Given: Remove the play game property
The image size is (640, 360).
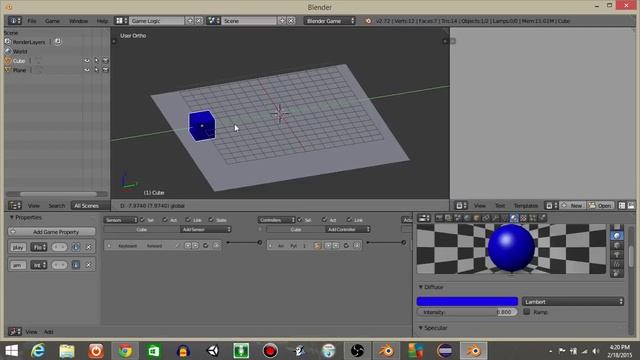Looking at the screenshot, I should (89, 247).
